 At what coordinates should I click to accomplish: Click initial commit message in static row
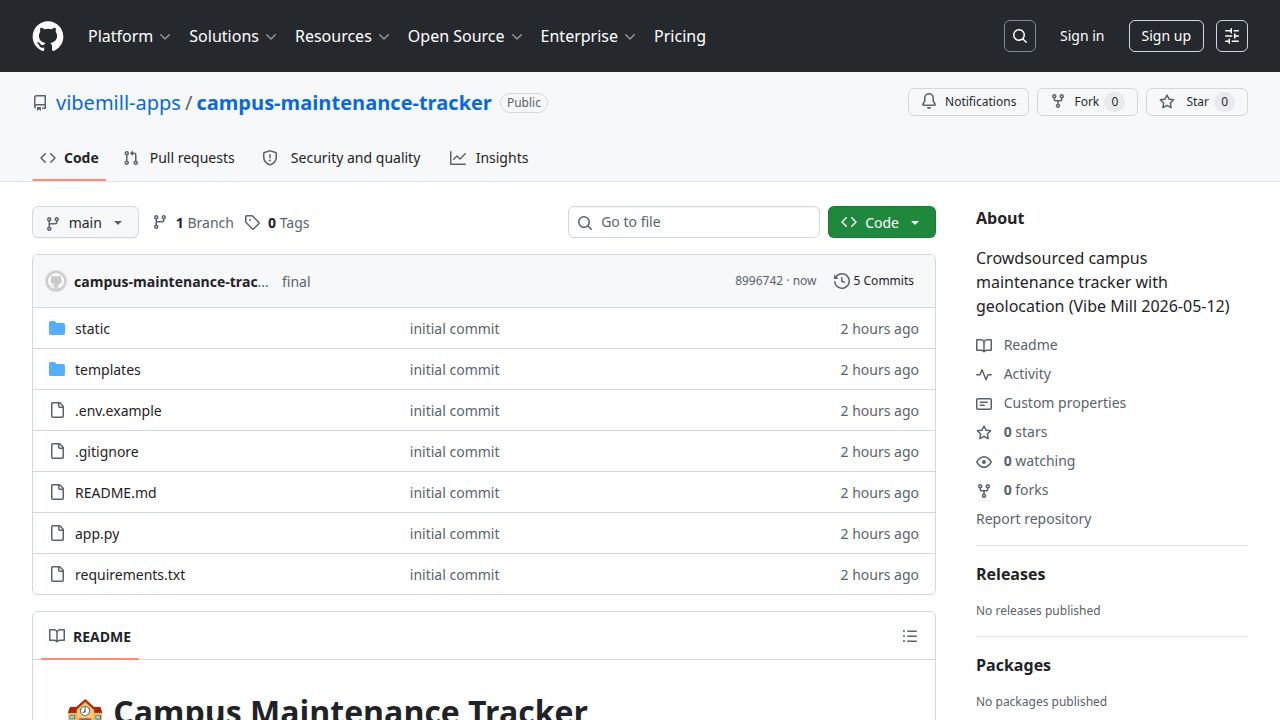point(454,329)
